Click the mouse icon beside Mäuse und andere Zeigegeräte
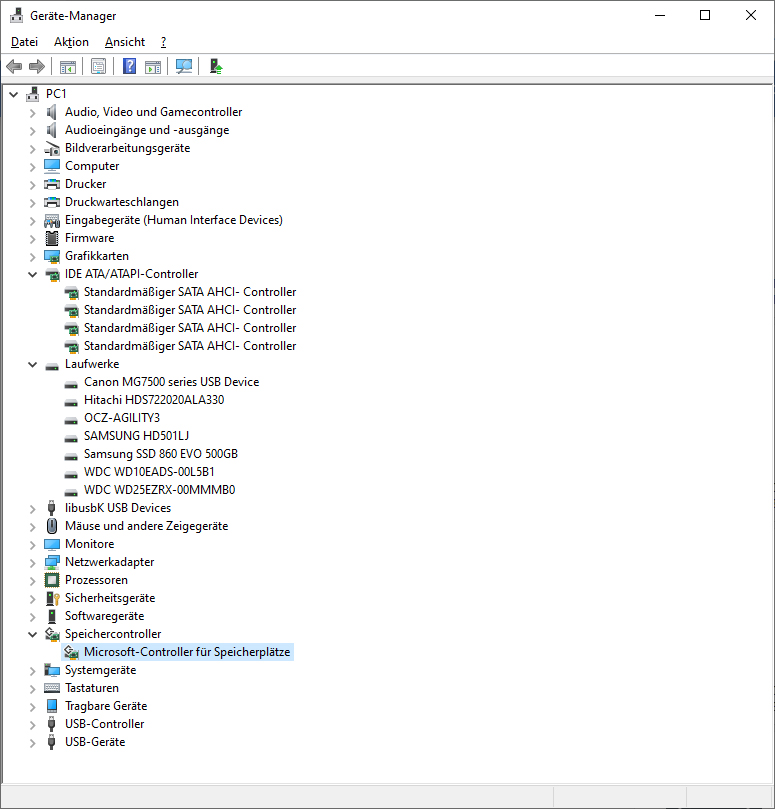The height and width of the screenshot is (809, 775). click(x=52, y=526)
